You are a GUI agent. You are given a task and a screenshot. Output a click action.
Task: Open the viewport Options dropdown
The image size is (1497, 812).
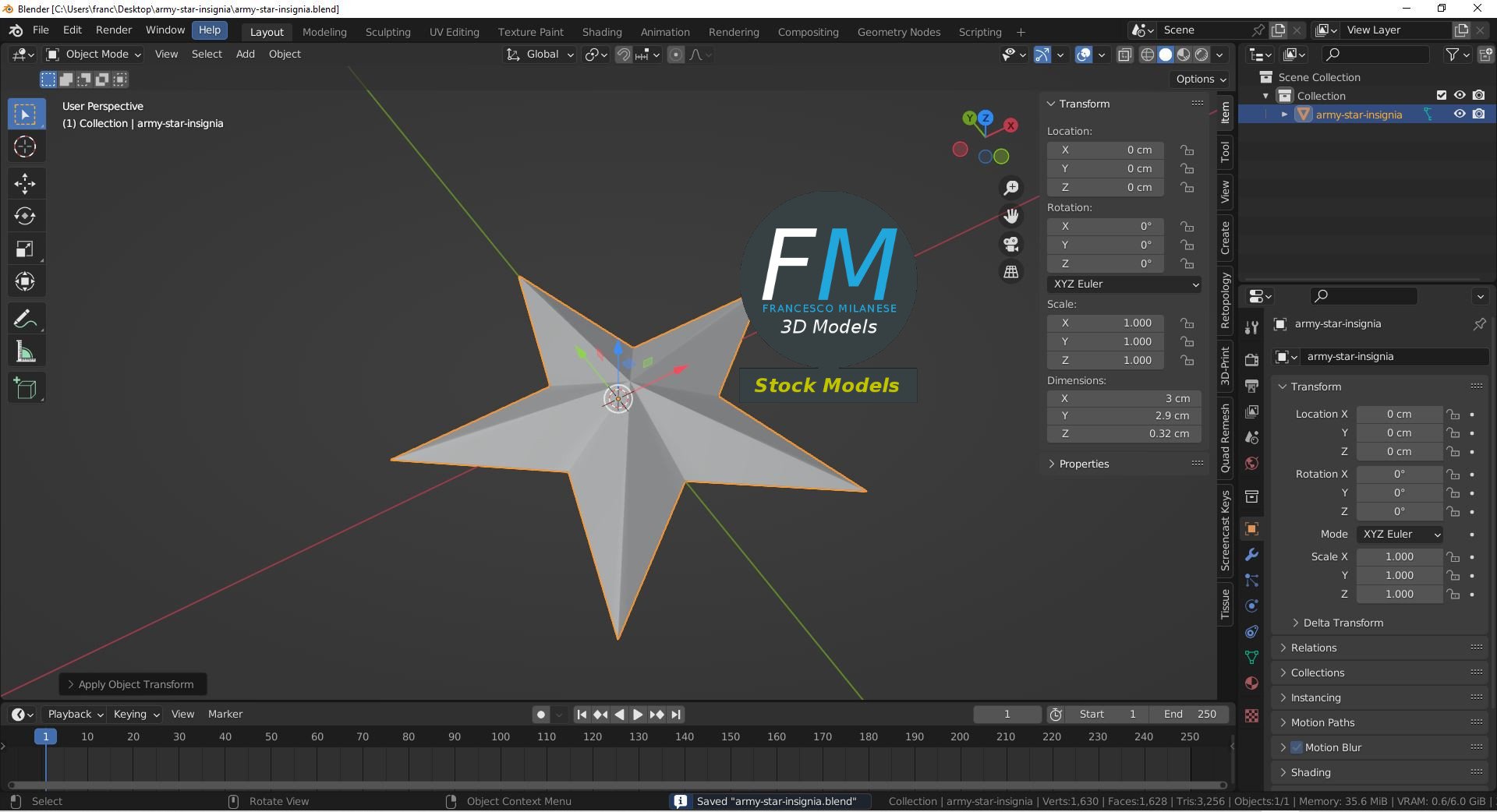click(x=1201, y=79)
